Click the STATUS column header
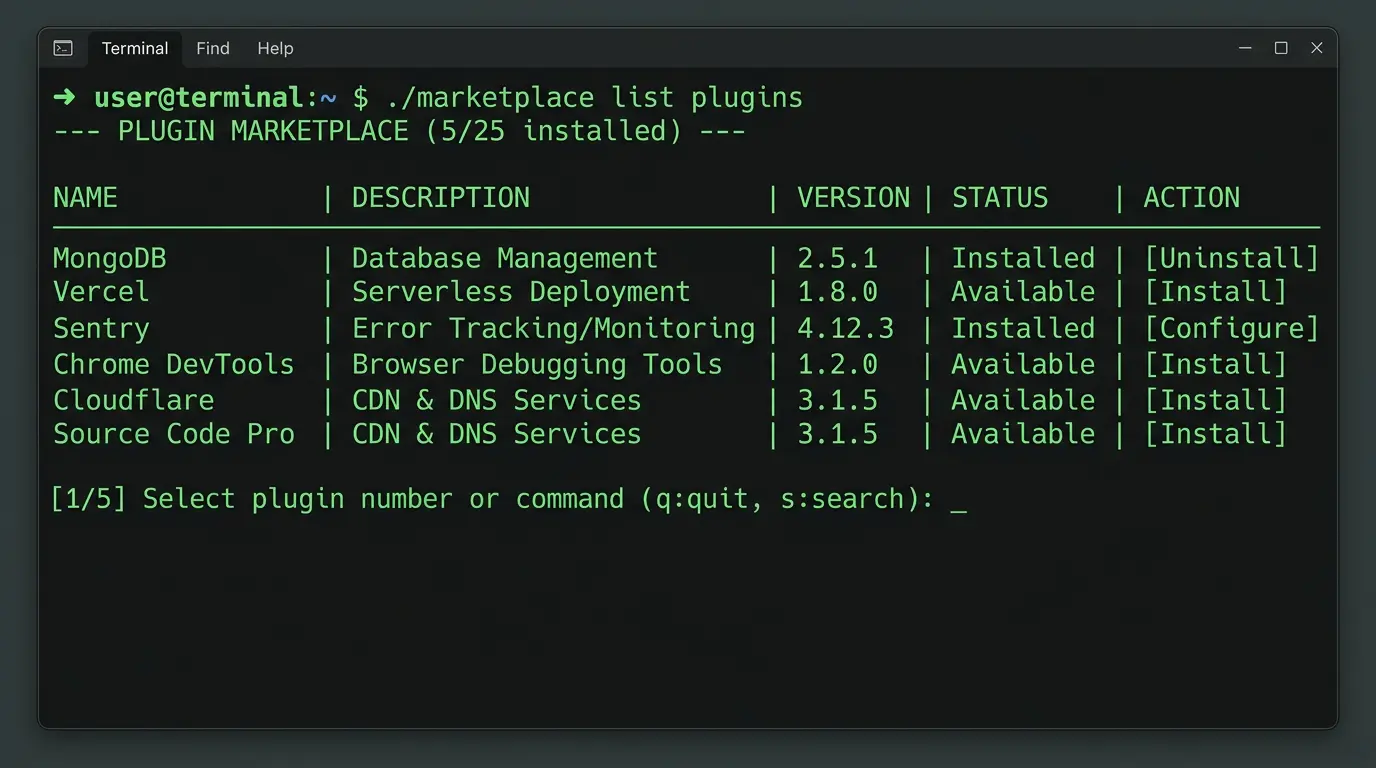Image resolution: width=1376 pixels, height=768 pixels. click(1000, 198)
